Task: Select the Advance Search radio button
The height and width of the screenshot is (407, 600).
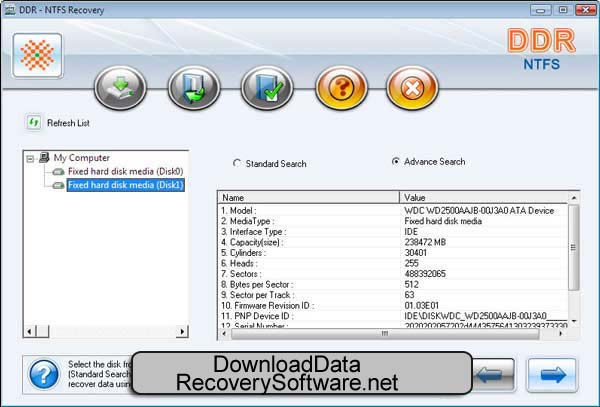Action: coord(396,161)
